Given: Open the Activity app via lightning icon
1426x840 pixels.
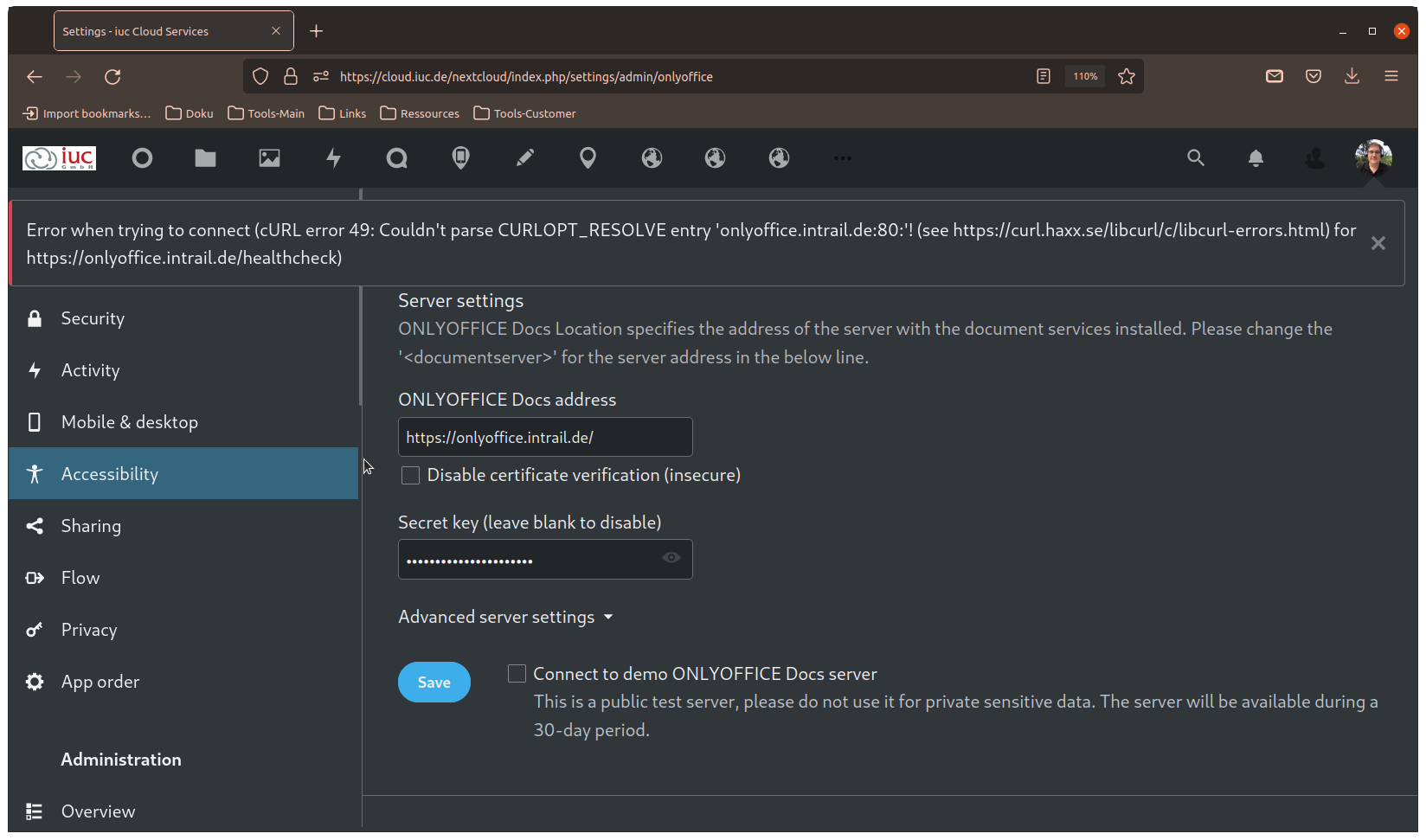Looking at the screenshot, I should [x=333, y=158].
